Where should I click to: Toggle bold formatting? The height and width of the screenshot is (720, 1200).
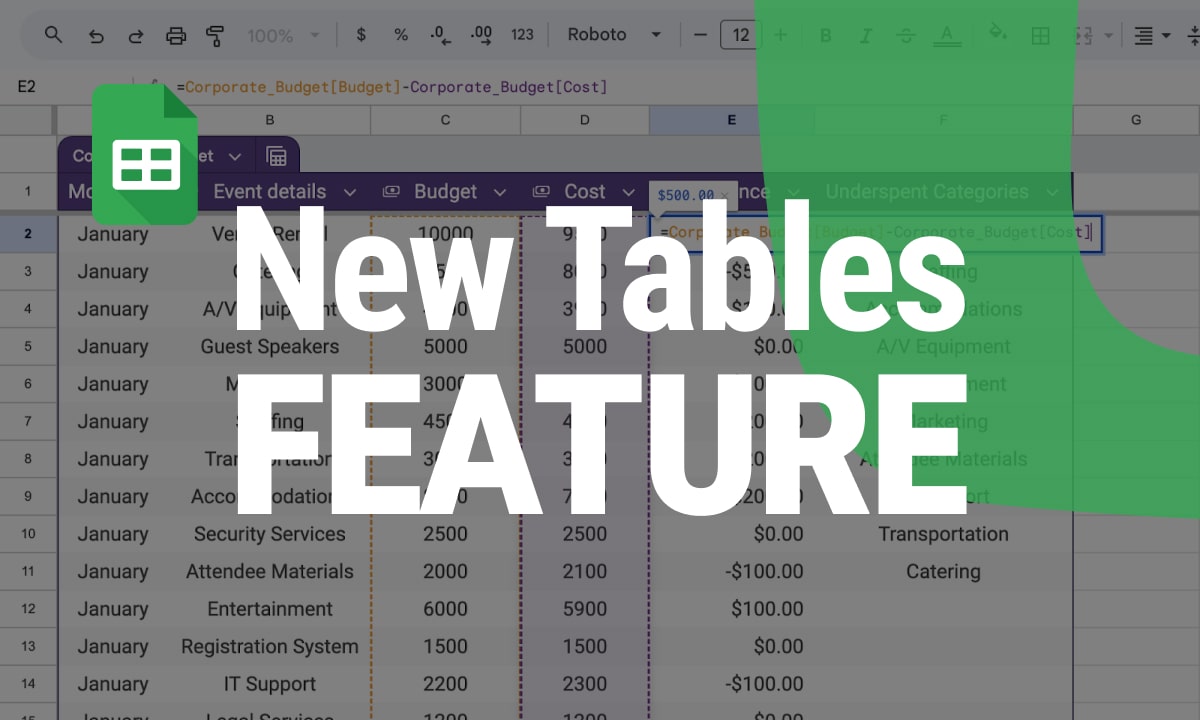(x=825, y=34)
